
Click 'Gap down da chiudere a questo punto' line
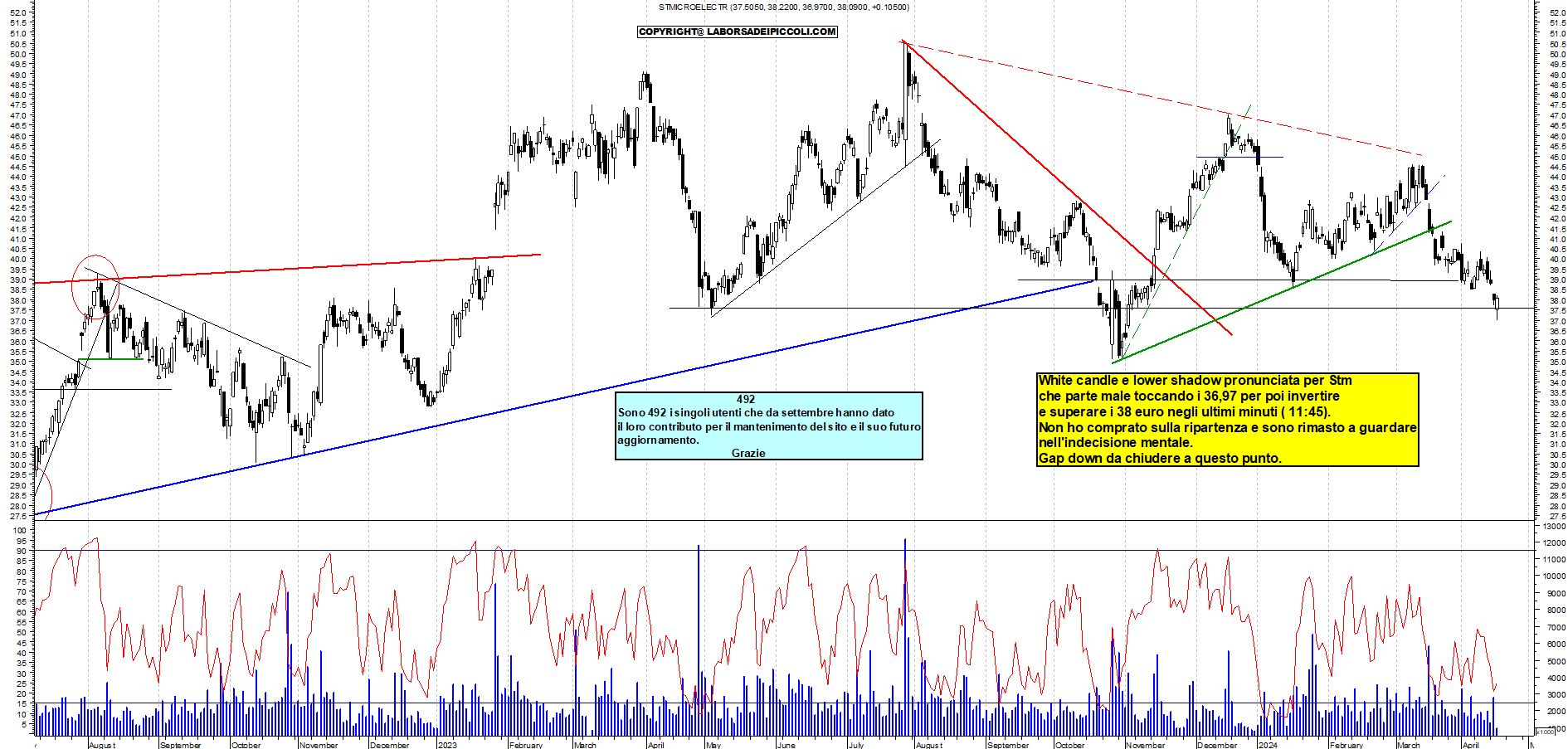pyautogui.click(x=1160, y=458)
